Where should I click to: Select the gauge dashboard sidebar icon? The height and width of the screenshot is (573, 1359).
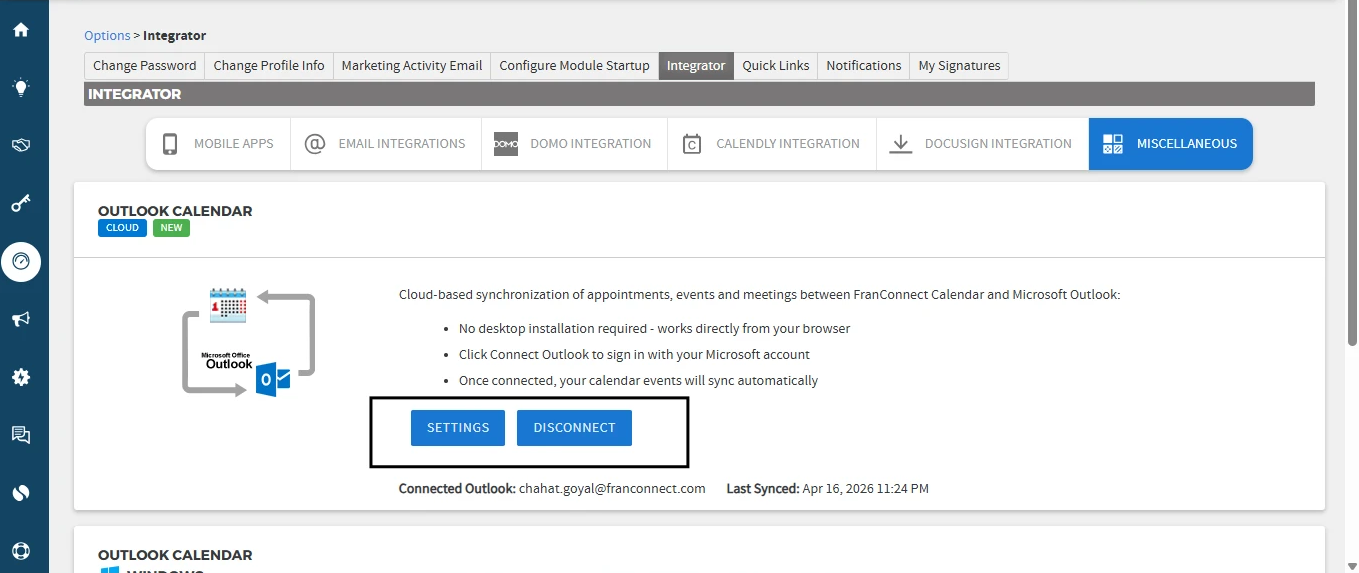click(x=21, y=262)
